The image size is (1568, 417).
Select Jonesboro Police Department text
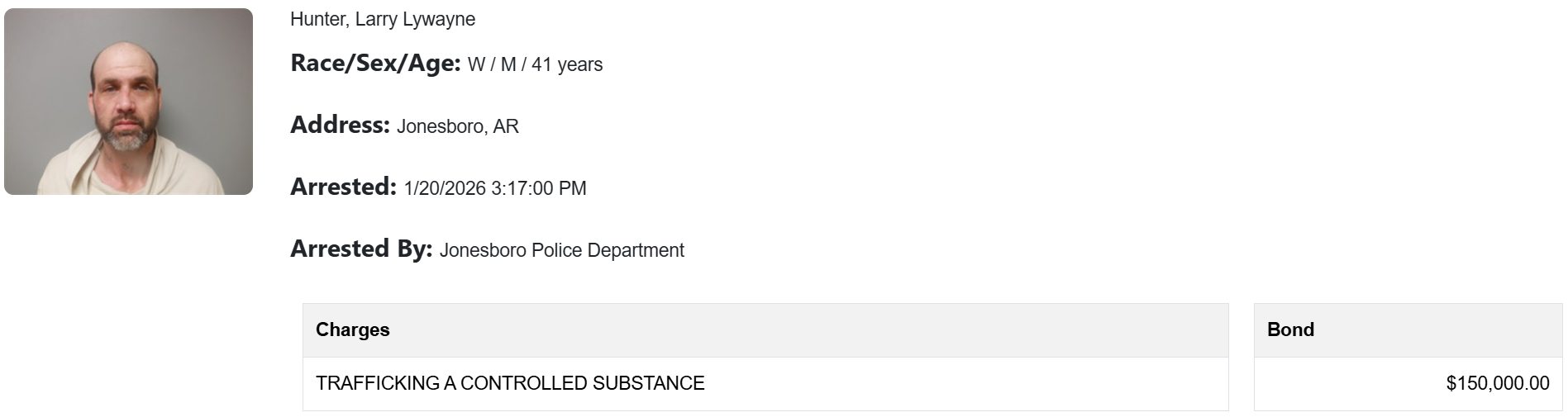pos(562,250)
